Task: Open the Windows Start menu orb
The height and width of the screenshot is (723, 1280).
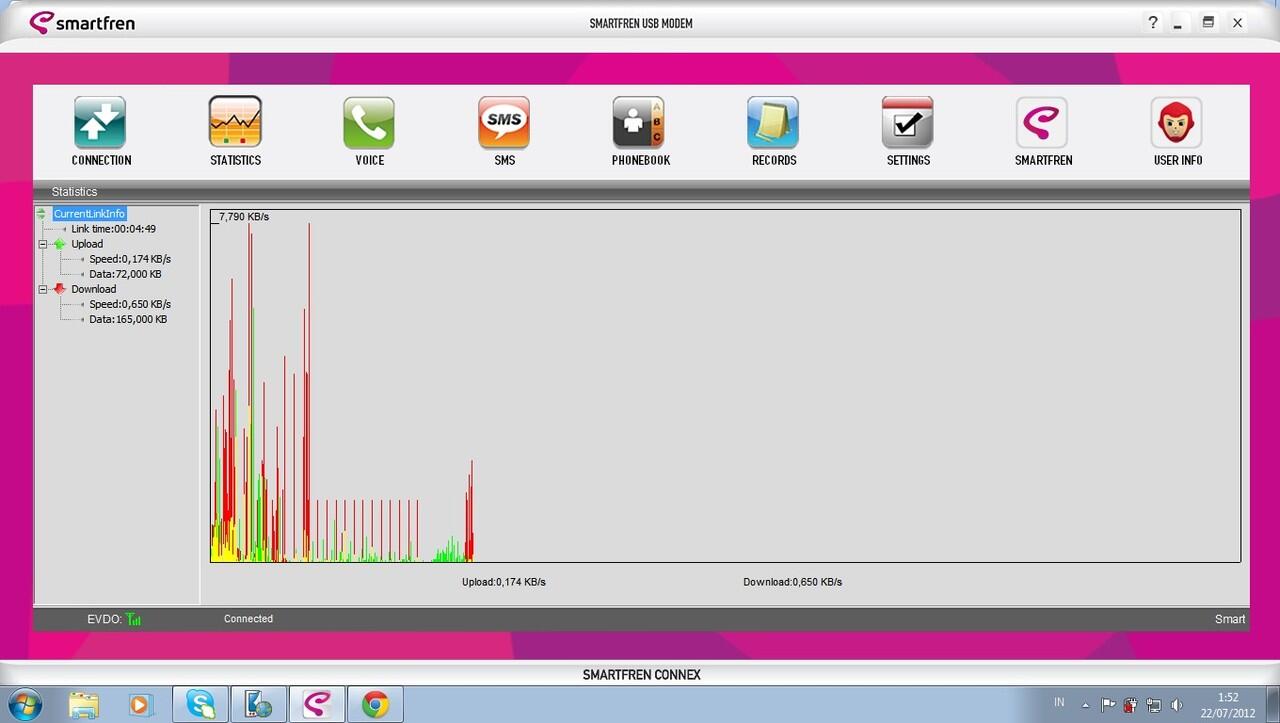Action: click(x=24, y=704)
